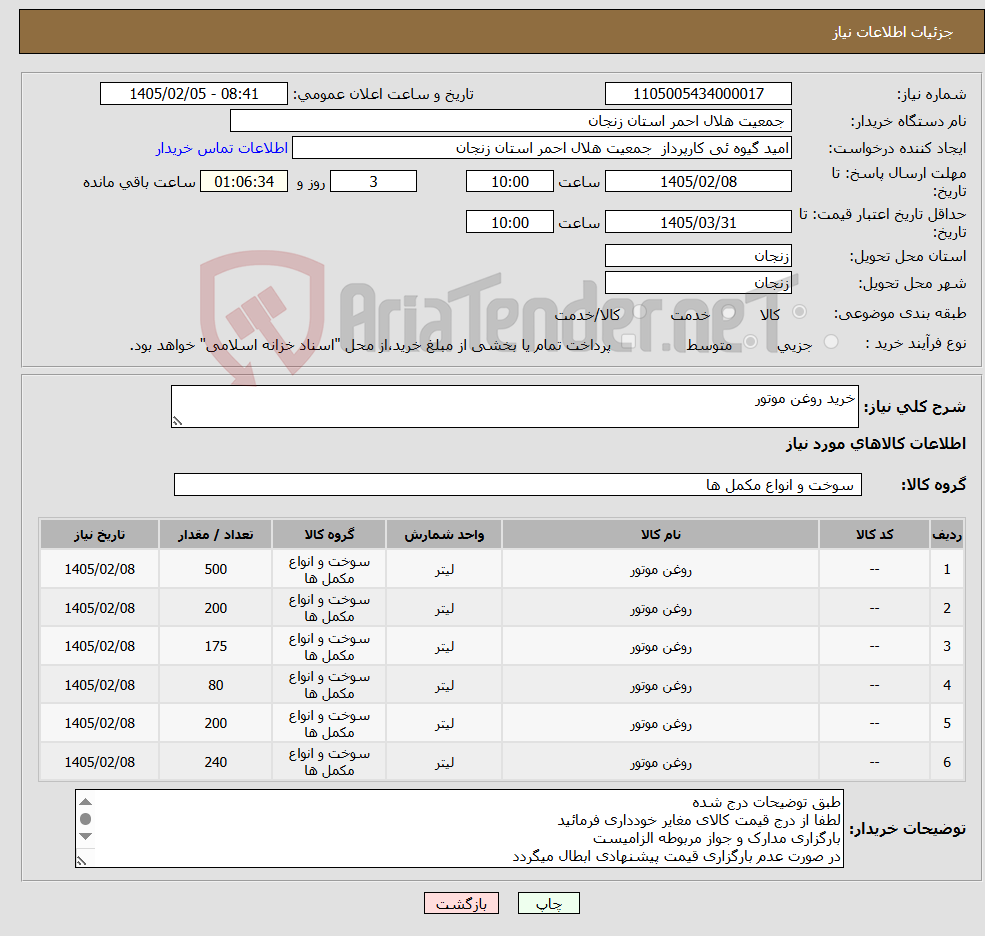This screenshot has height=936, width=985.
Task: Click row number 3 cell
Action: click(x=947, y=646)
